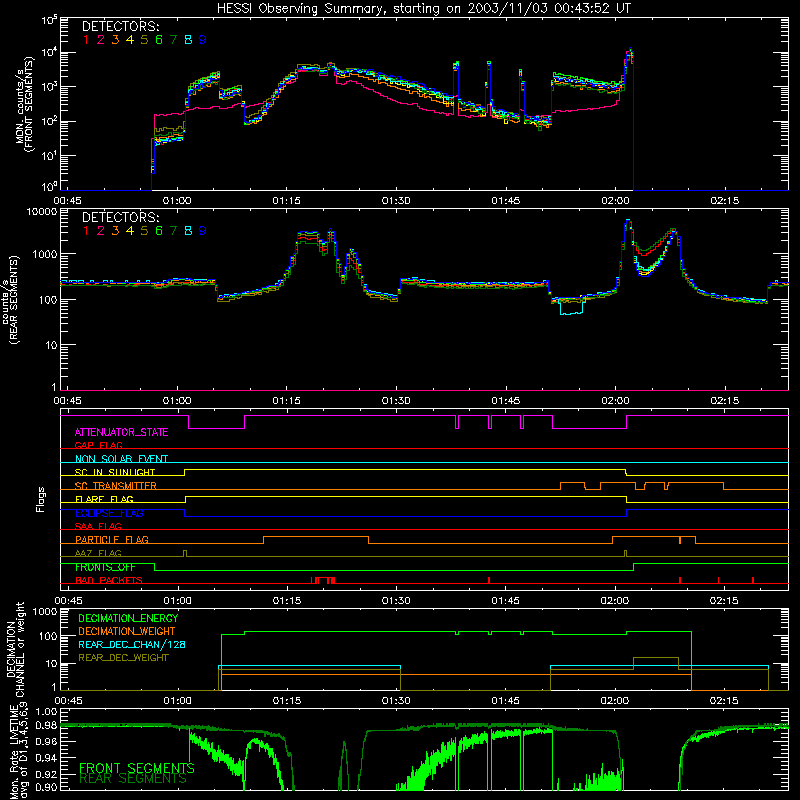Click the REAR_DEC_WEIGHT legend entry
Viewport: 800px width, 800px height.
[x=123, y=658]
